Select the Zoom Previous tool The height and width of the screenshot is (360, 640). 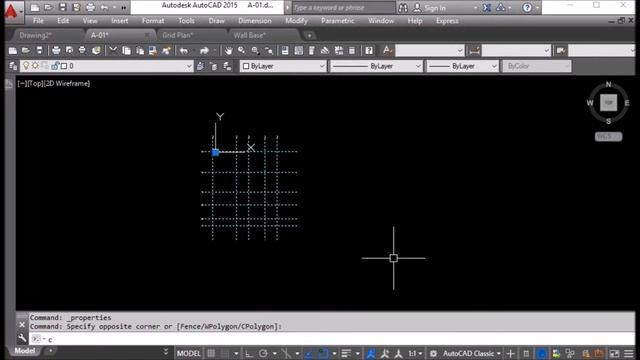click(x=269, y=51)
